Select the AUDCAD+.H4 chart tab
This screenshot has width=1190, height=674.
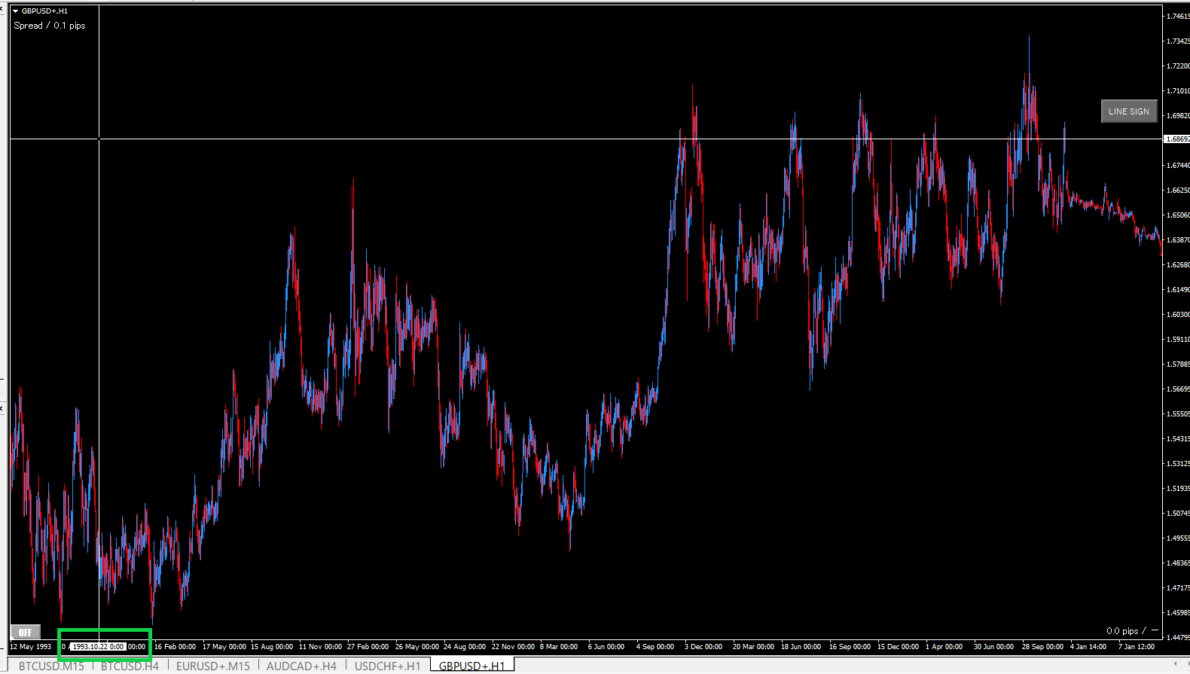(302, 665)
